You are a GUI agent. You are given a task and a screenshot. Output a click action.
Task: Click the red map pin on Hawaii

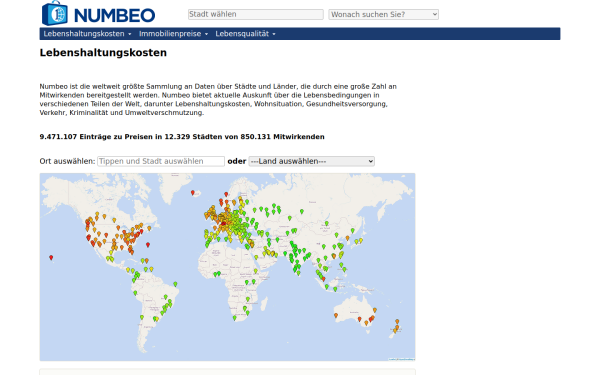[x=51, y=259]
